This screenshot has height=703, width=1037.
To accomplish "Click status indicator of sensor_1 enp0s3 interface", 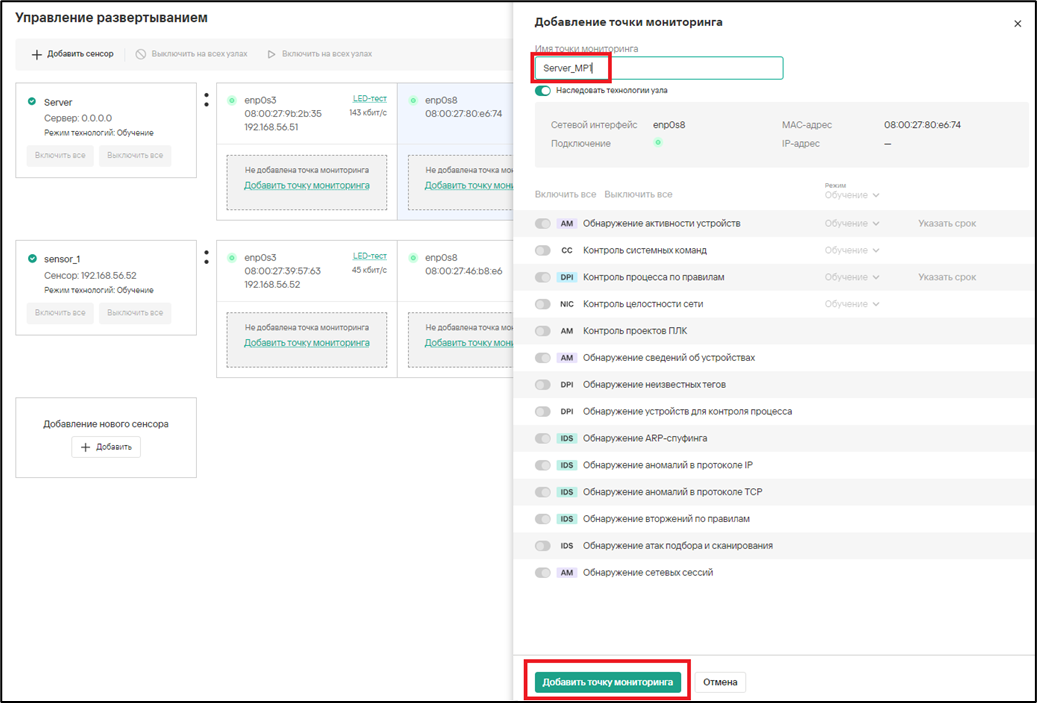I will [231, 258].
